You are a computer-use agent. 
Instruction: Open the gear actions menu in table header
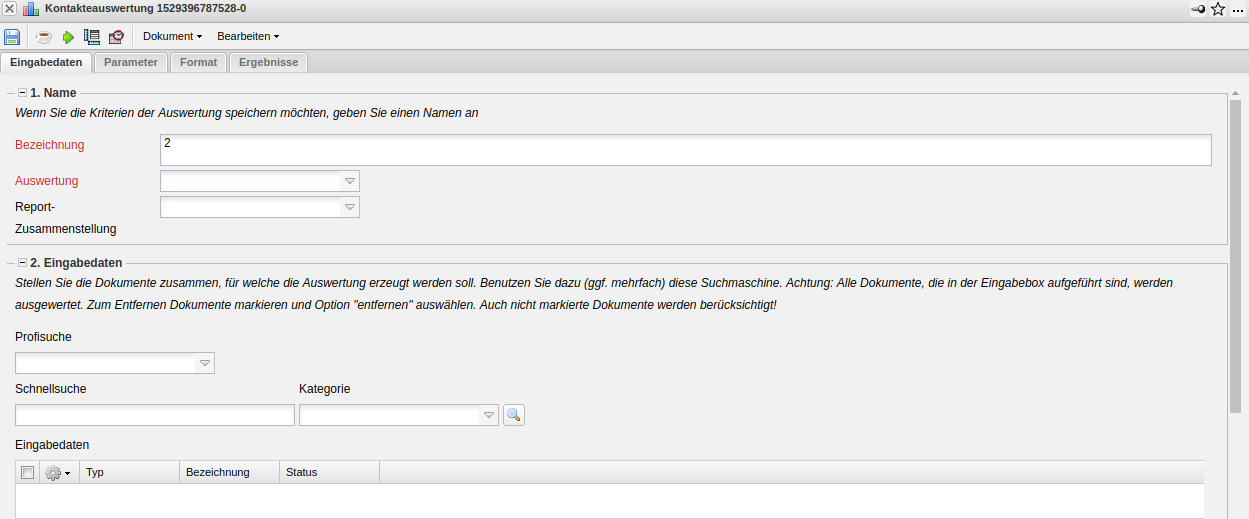[58, 472]
